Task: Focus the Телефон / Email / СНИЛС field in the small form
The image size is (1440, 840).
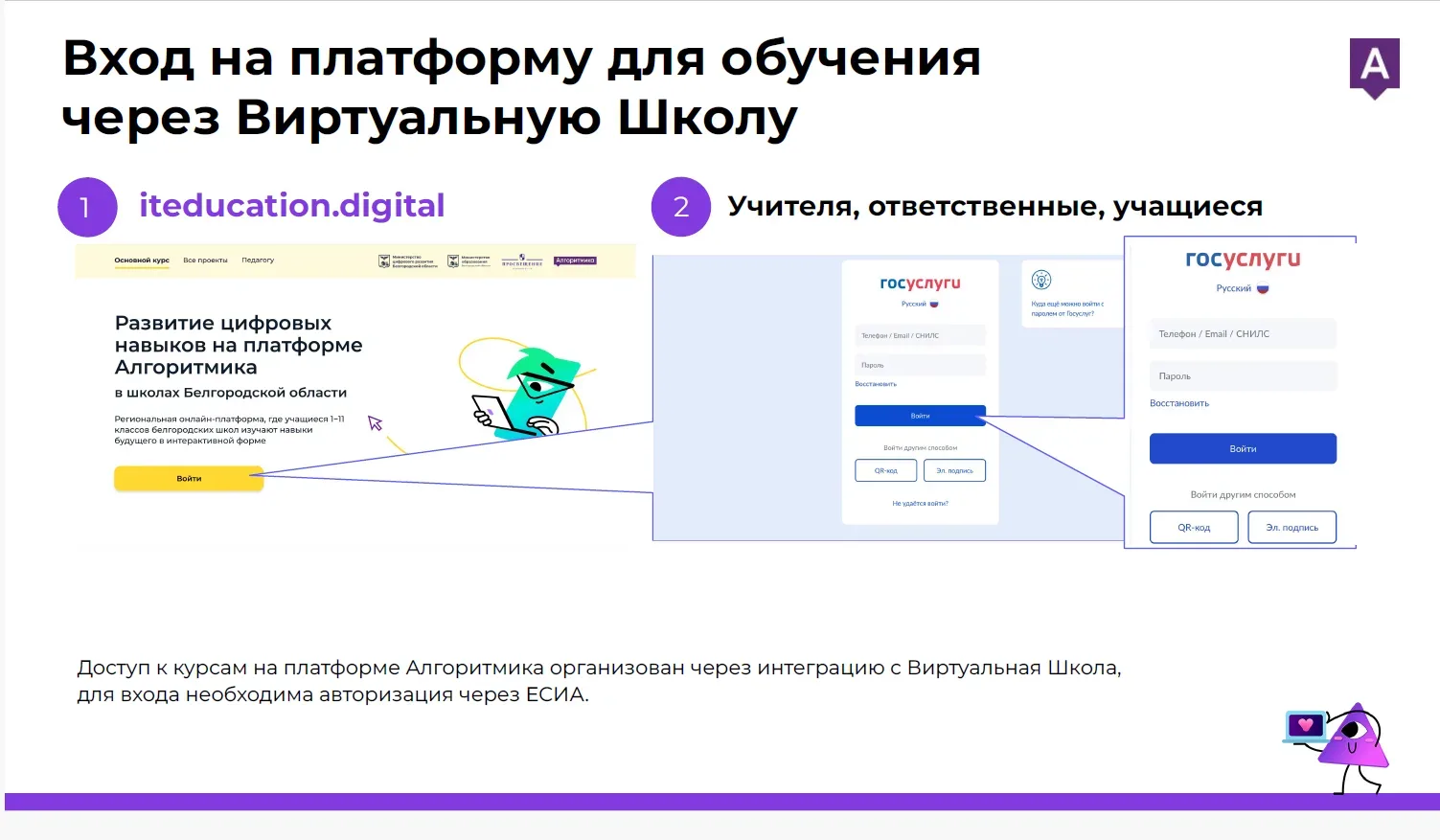Action: (920, 335)
